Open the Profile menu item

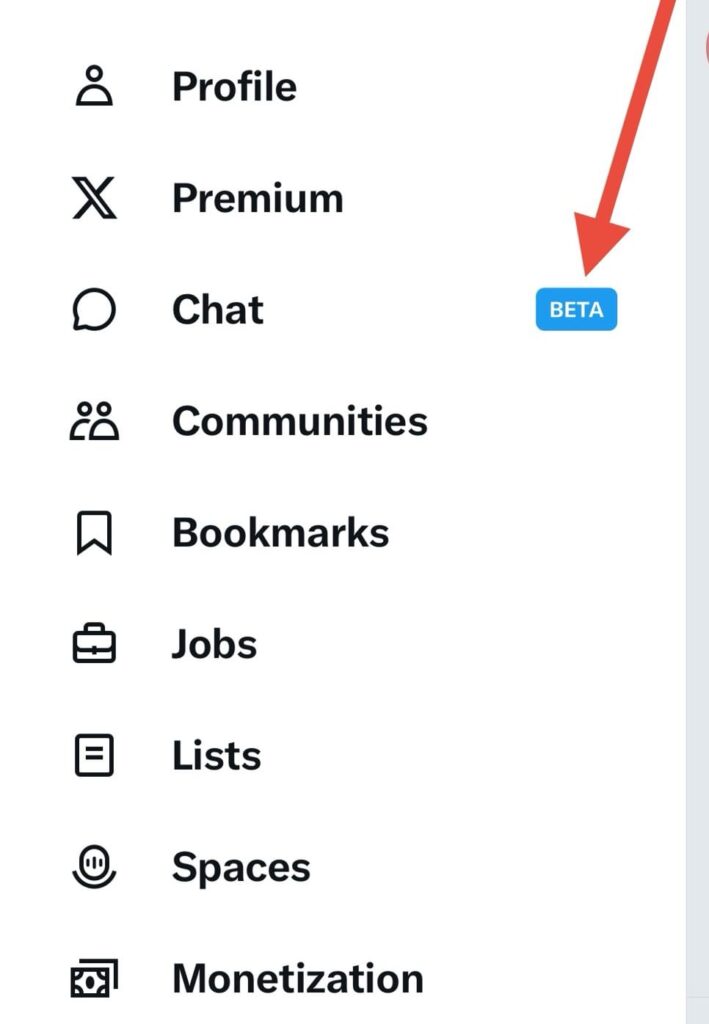tap(234, 86)
